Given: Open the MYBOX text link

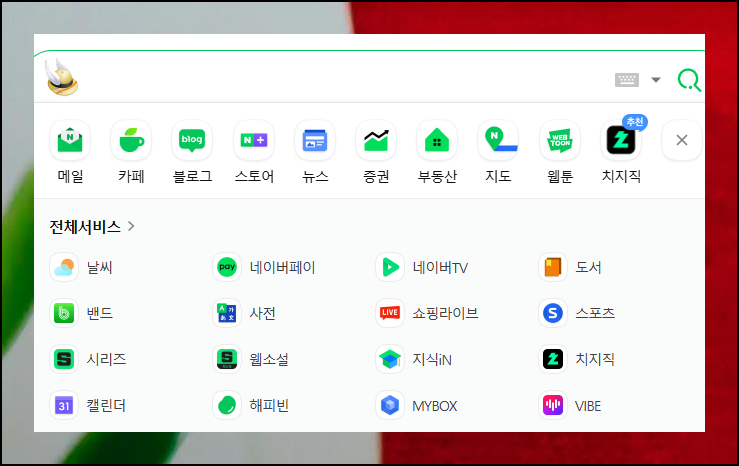Looking at the screenshot, I should 435,406.
